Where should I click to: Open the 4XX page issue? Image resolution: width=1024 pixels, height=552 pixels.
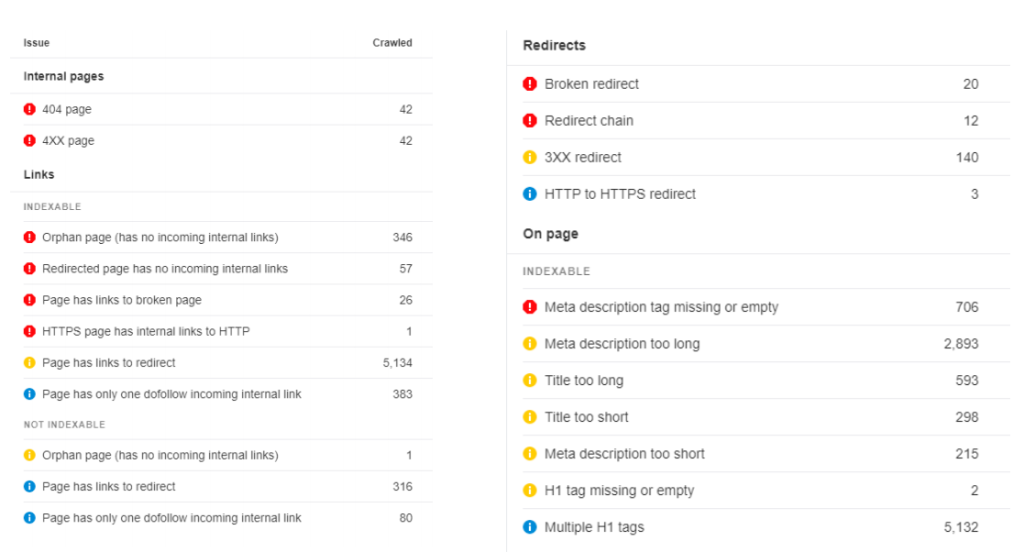pyautogui.click(x=68, y=141)
